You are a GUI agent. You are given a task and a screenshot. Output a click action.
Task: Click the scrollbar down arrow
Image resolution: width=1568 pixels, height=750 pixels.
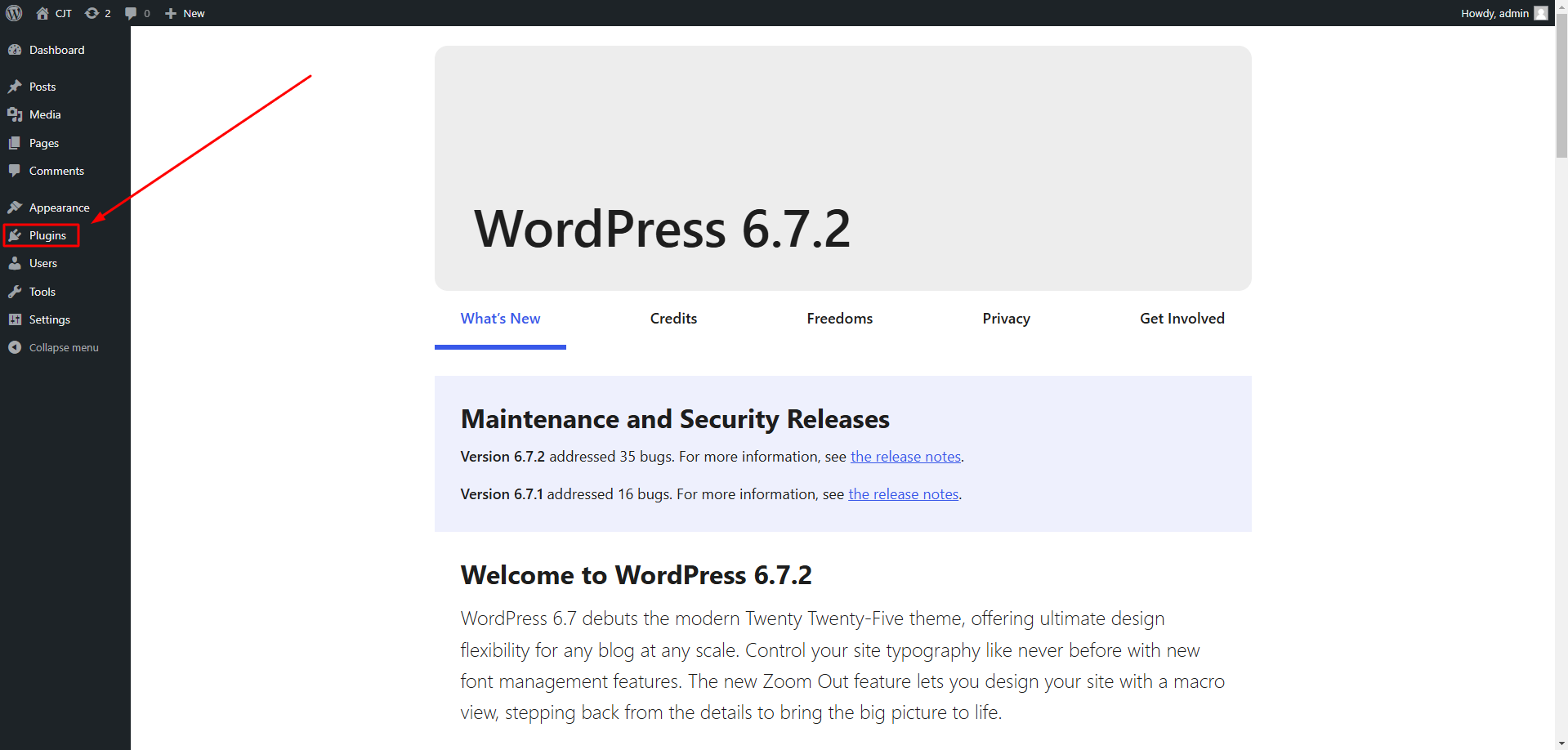[x=1561, y=743]
